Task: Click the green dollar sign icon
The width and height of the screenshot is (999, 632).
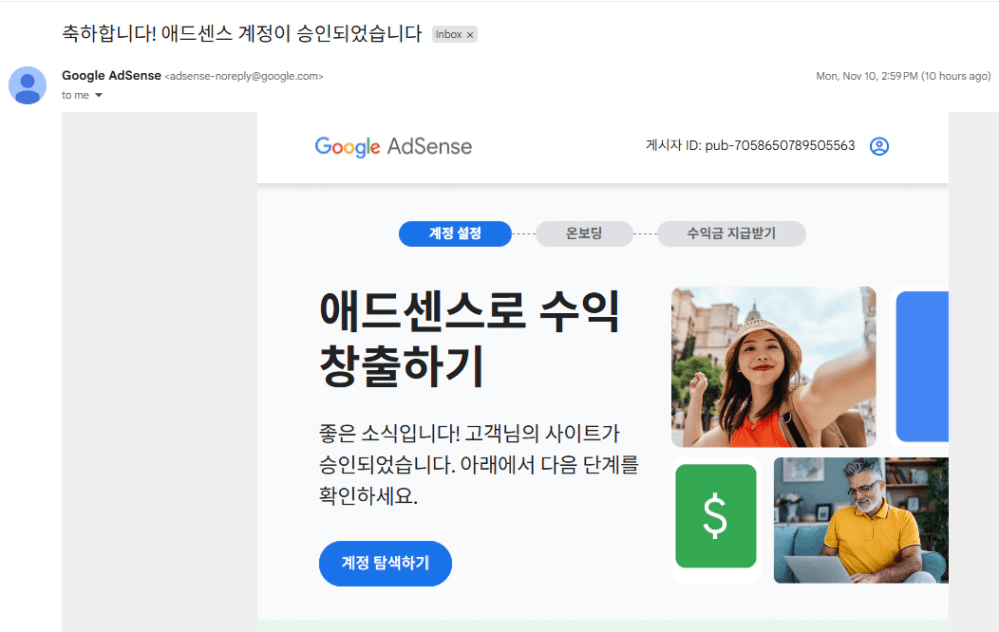Action: click(715, 516)
